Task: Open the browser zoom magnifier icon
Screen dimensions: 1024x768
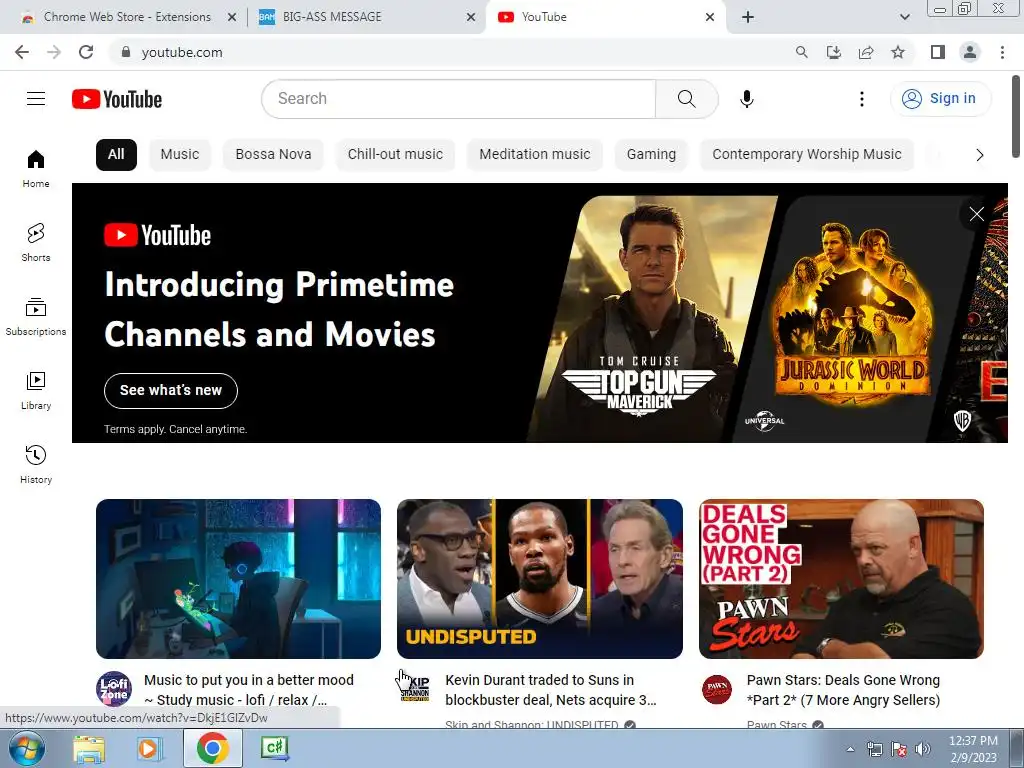Action: point(801,52)
